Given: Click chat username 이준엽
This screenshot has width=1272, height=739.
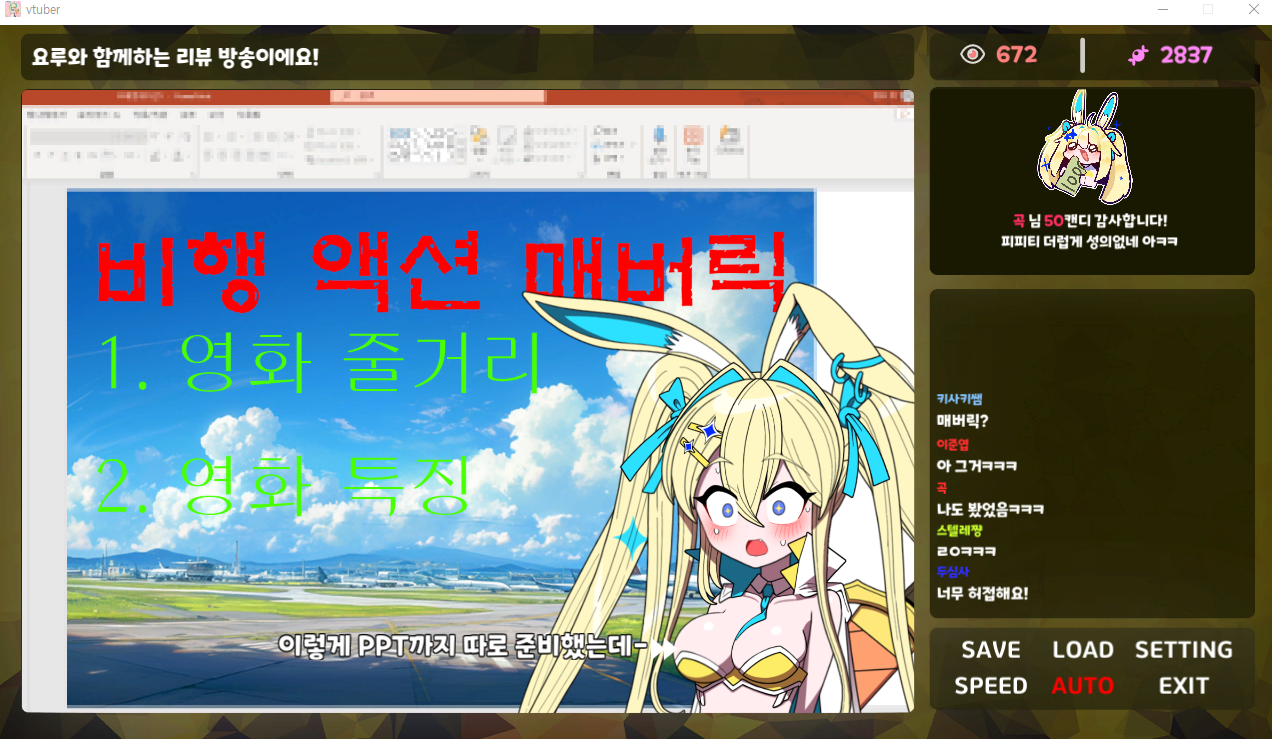Looking at the screenshot, I should point(953,444).
